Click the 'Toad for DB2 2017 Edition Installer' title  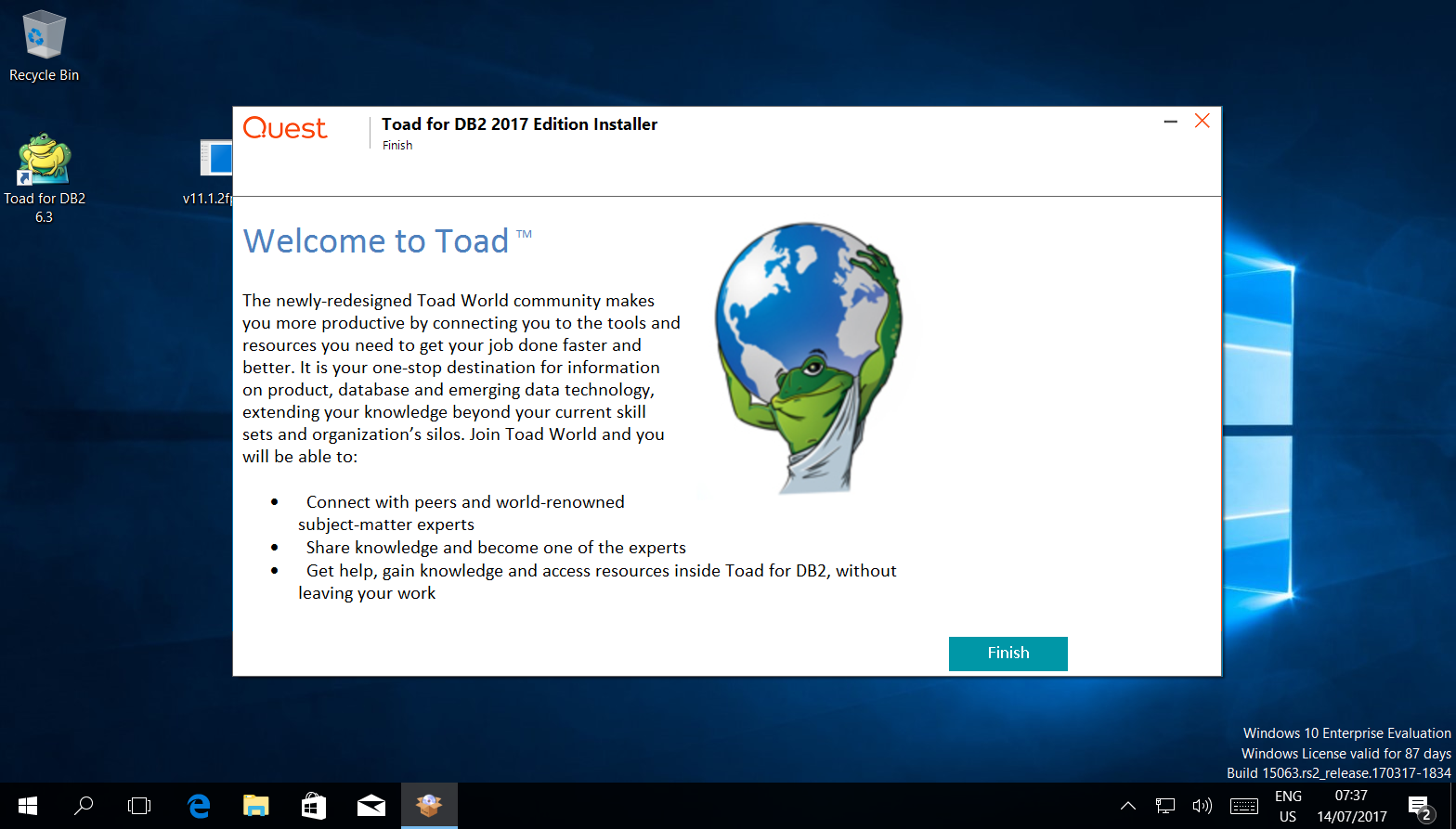(x=519, y=124)
